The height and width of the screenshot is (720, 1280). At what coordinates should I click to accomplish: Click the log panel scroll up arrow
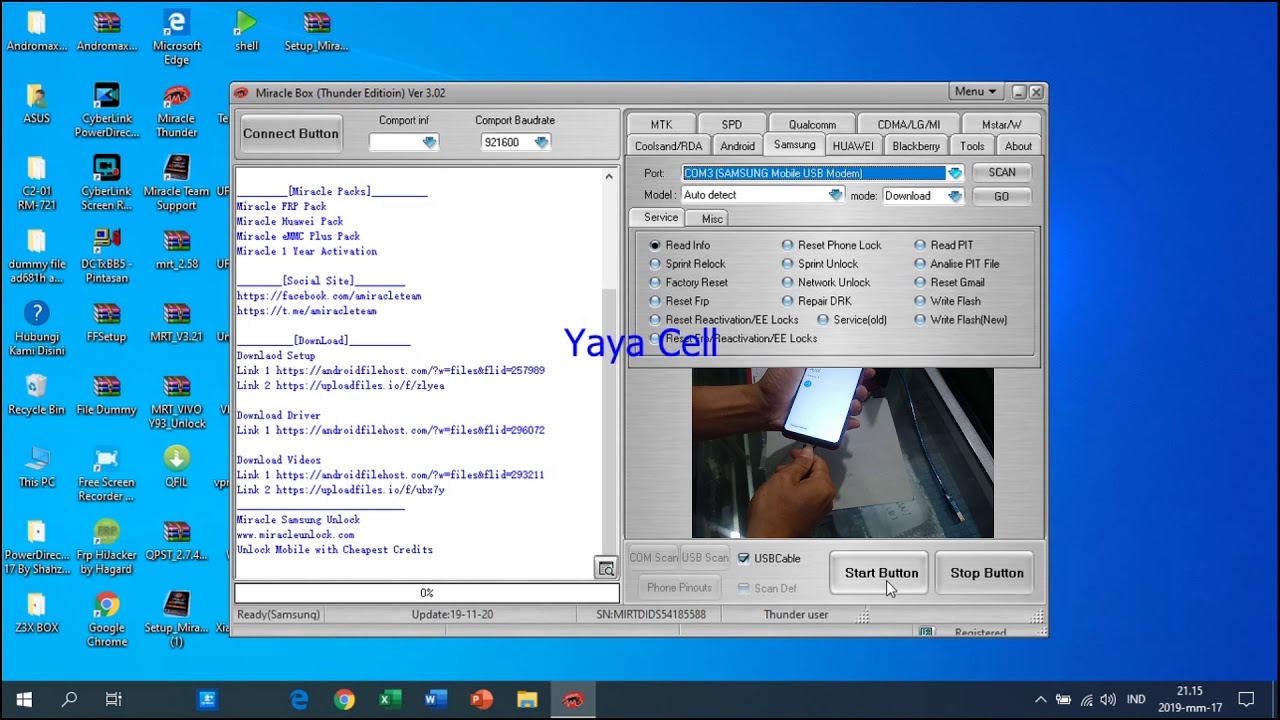(608, 177)
